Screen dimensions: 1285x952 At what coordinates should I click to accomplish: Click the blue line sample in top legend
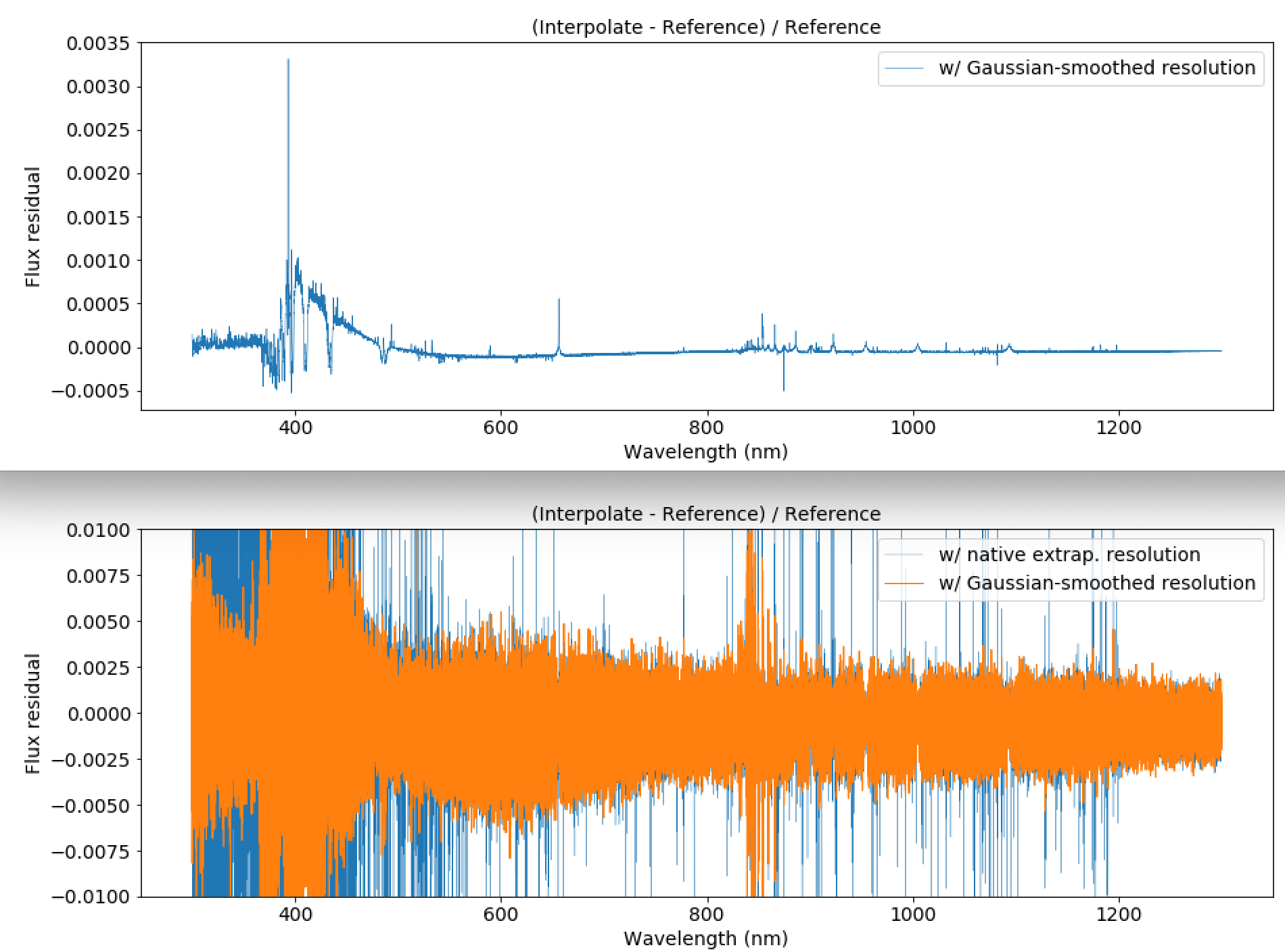[904, 68]
